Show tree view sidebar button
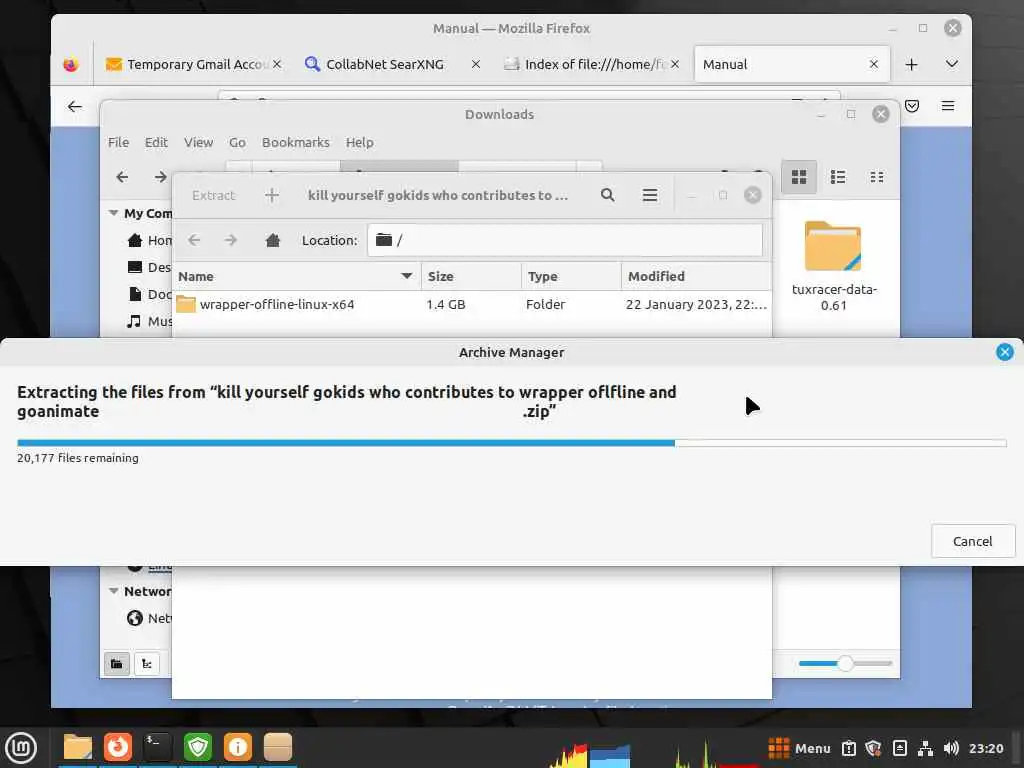Image resolution: width=1024 pixels, height=768 pixels. [147, 664]
